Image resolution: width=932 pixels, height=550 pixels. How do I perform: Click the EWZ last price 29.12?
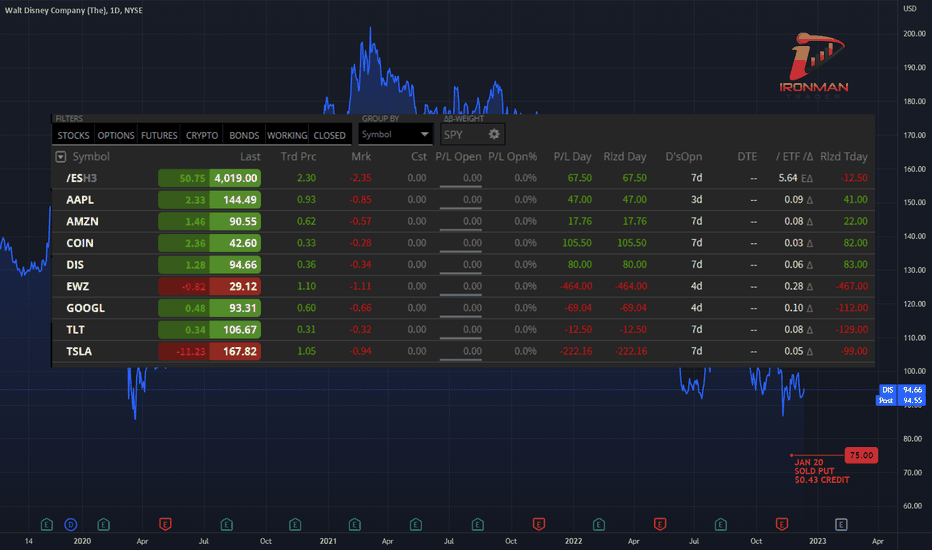[235, 287]
